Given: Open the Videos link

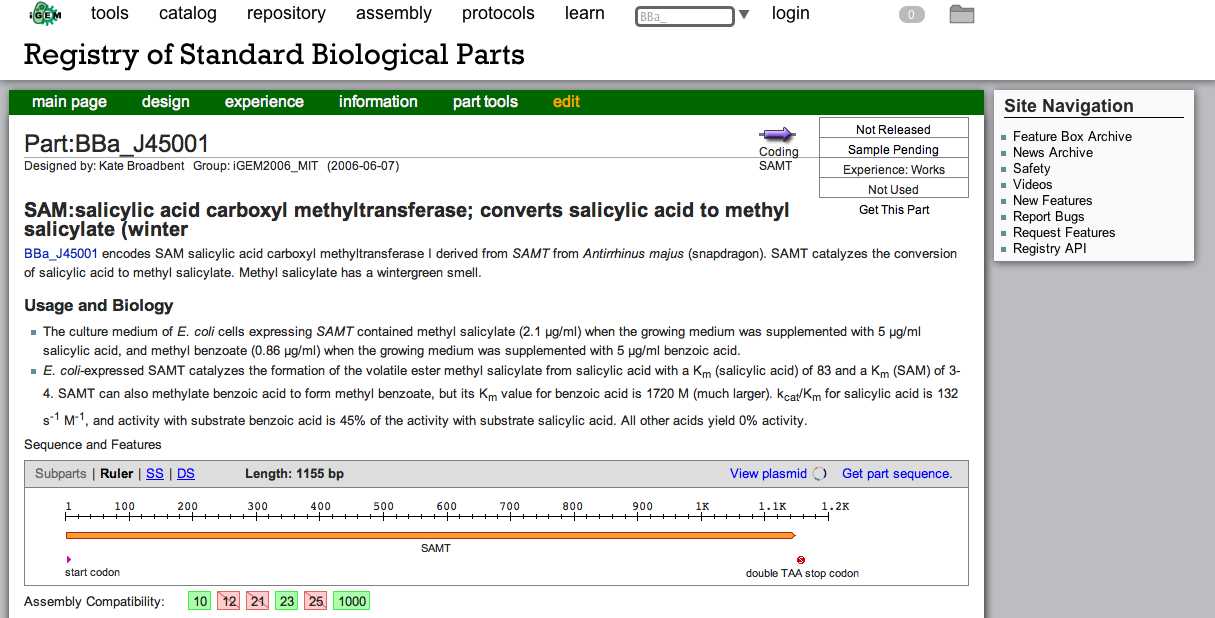Looking at the screenshot, I should pos(1033,185).
